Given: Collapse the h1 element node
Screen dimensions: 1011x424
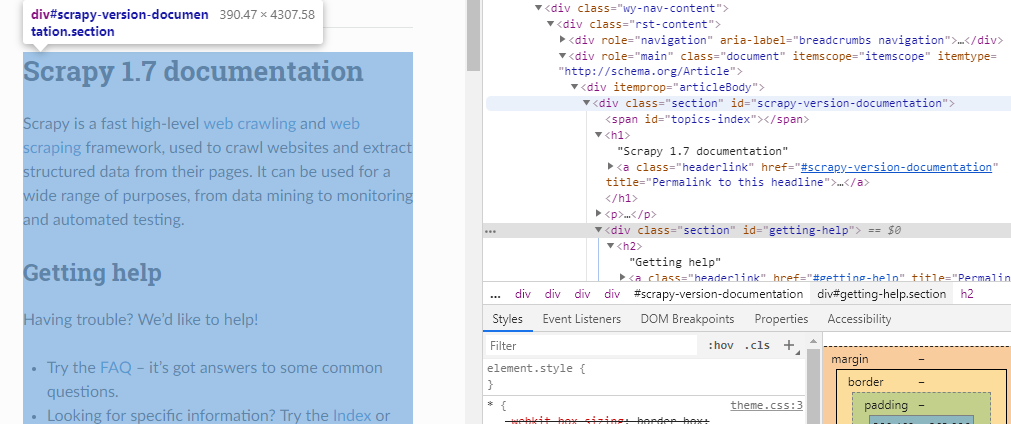Looking at the screenshot, I should [x=598, y=135].
